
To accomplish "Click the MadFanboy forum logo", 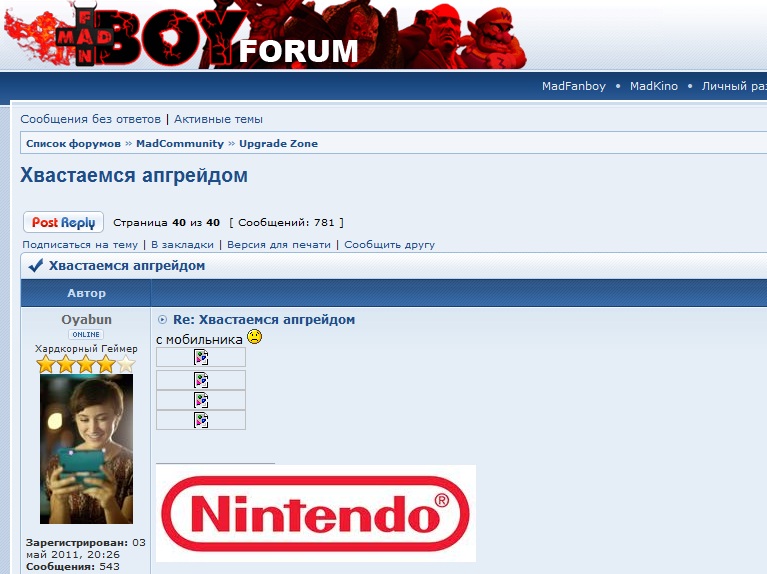I will coord(180,36).
